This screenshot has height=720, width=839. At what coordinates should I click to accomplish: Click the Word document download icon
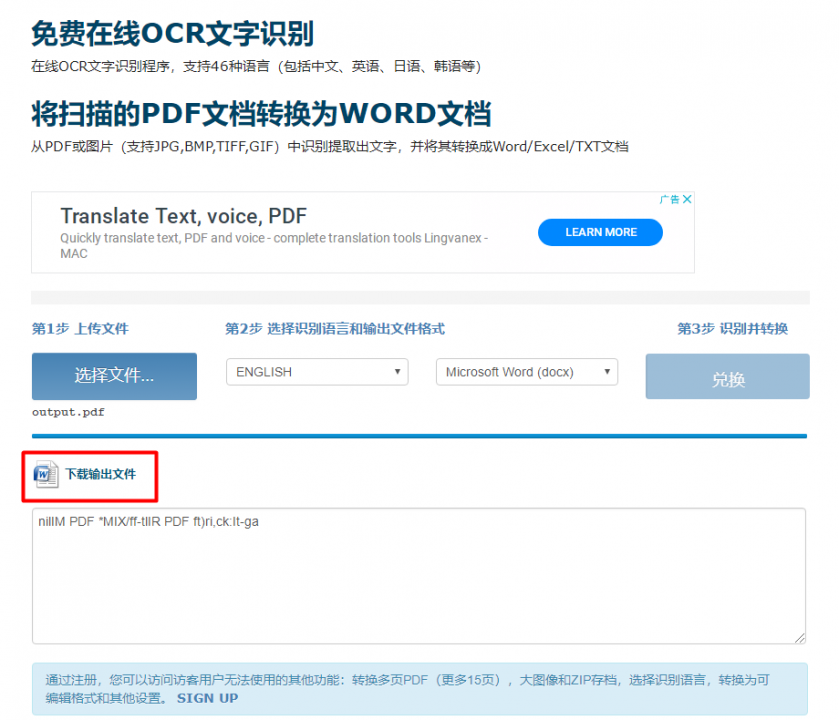click(46, 474)
